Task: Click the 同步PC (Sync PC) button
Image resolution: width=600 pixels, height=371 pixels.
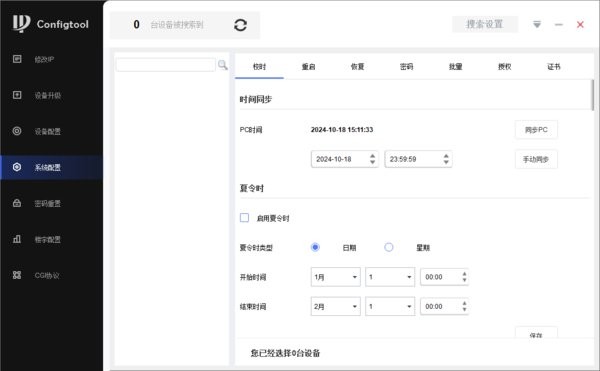Action: (x=536, y=130)
